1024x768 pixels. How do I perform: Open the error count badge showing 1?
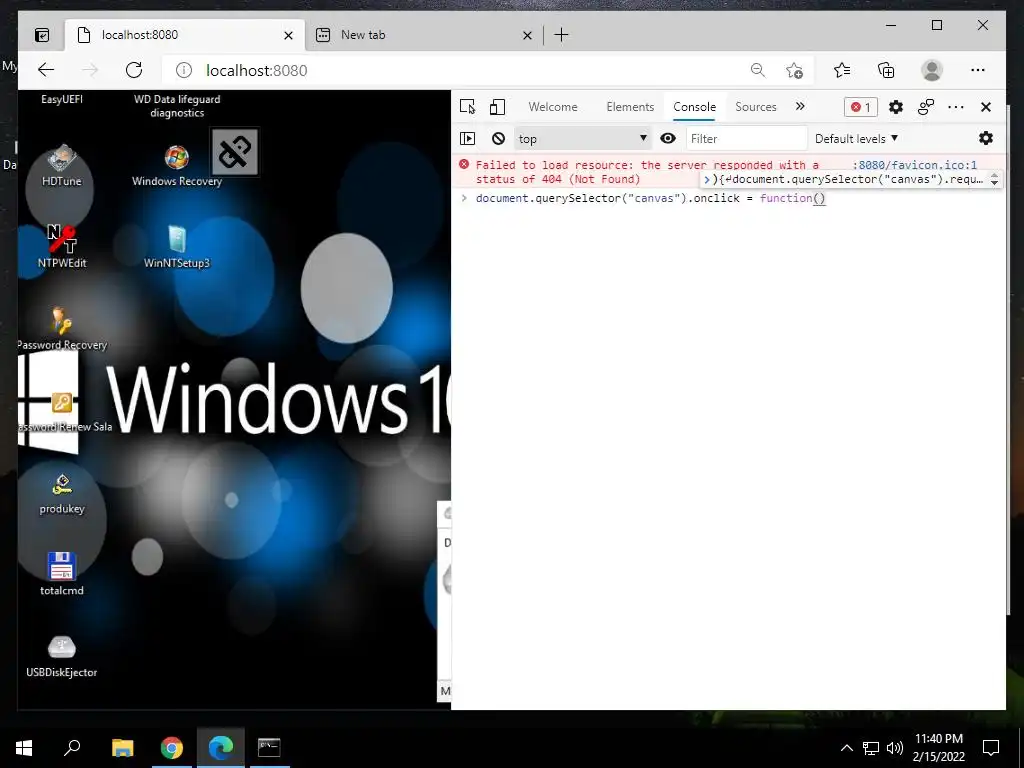point(861,107)
